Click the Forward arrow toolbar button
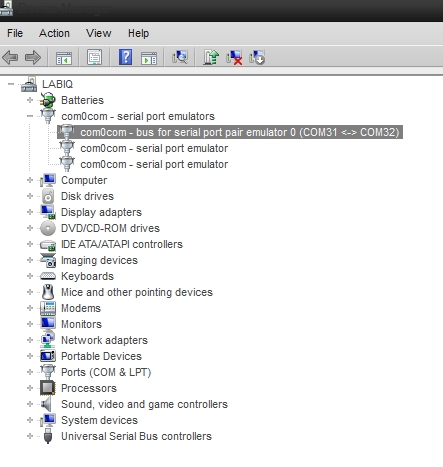 click(x=33, y=57)
